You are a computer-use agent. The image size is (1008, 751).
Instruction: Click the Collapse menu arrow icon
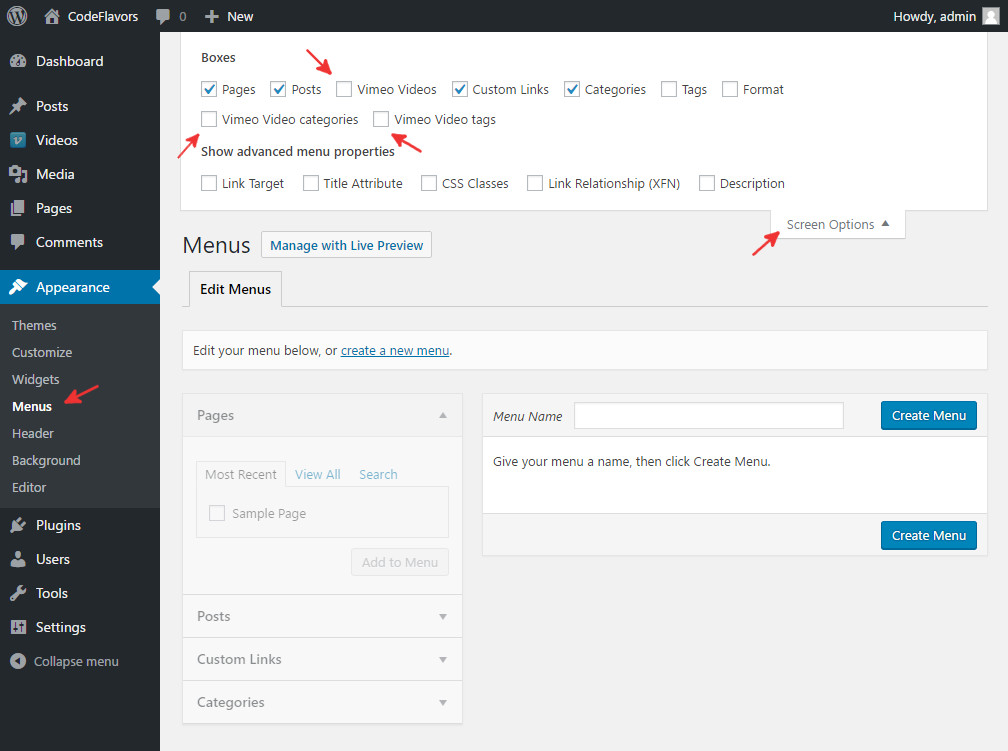pyautogui.click(x=18, y=661)
